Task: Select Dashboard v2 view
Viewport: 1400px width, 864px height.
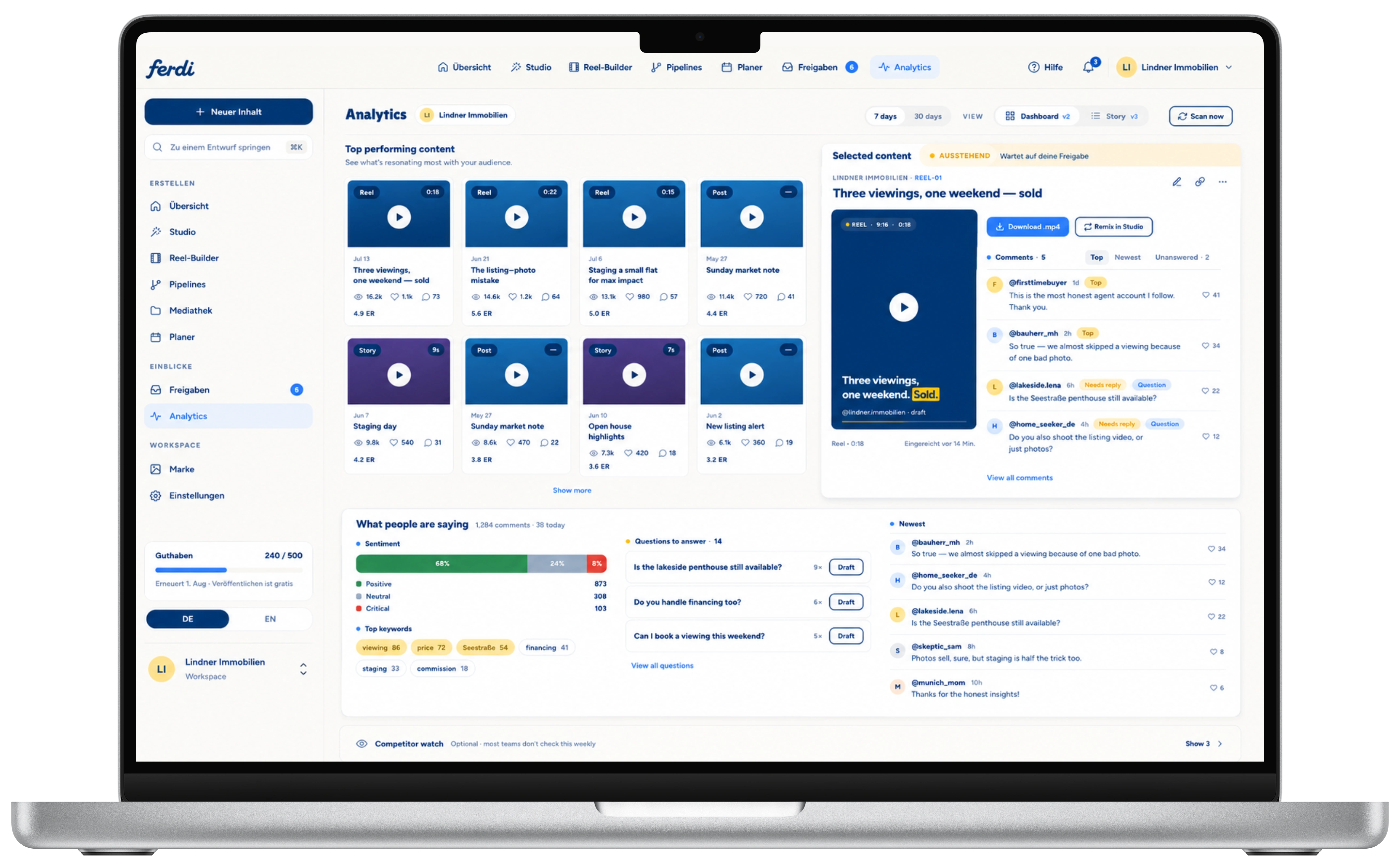Action: tap(1038, 117)
